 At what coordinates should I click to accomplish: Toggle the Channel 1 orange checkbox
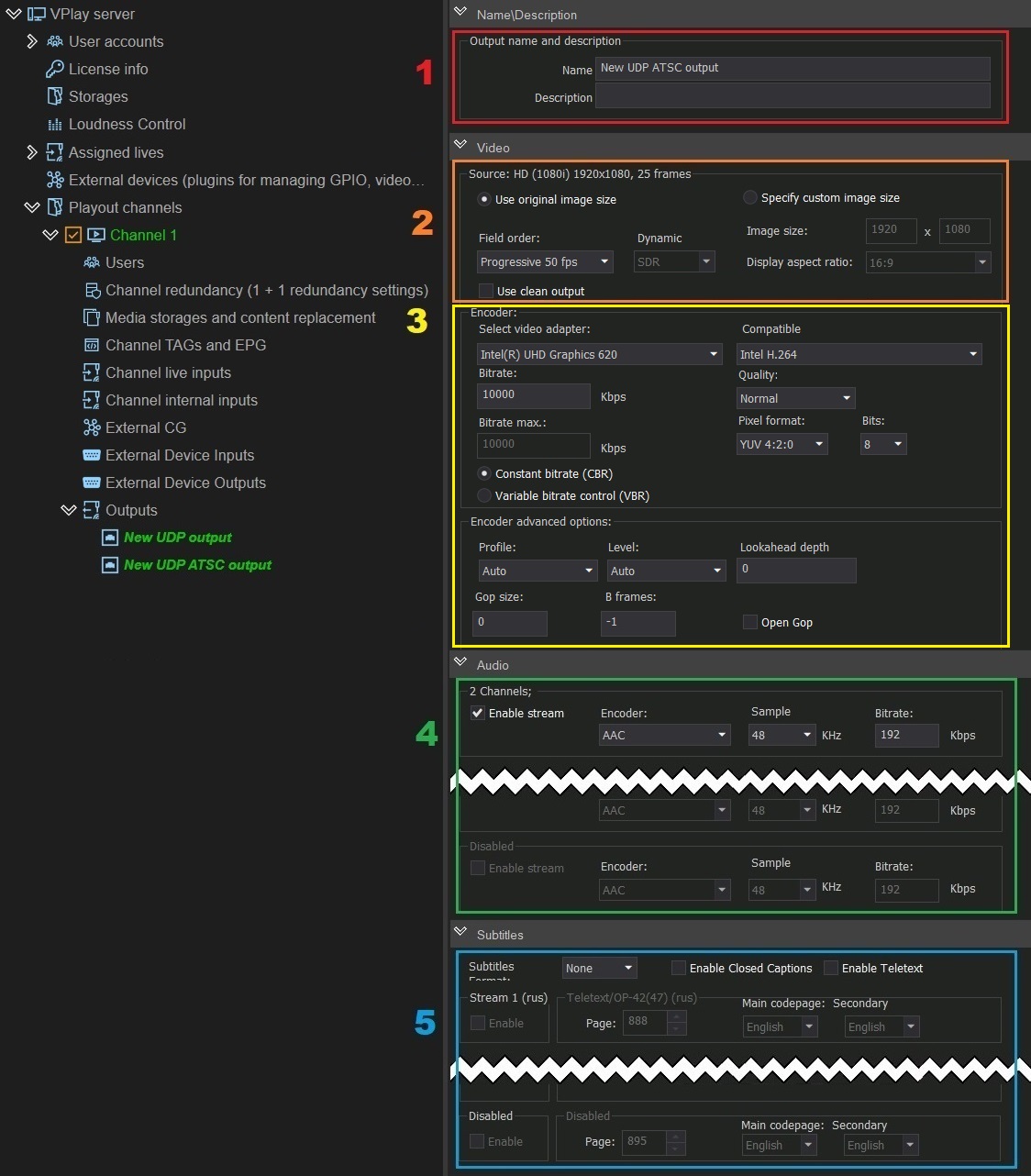point(73,235)
